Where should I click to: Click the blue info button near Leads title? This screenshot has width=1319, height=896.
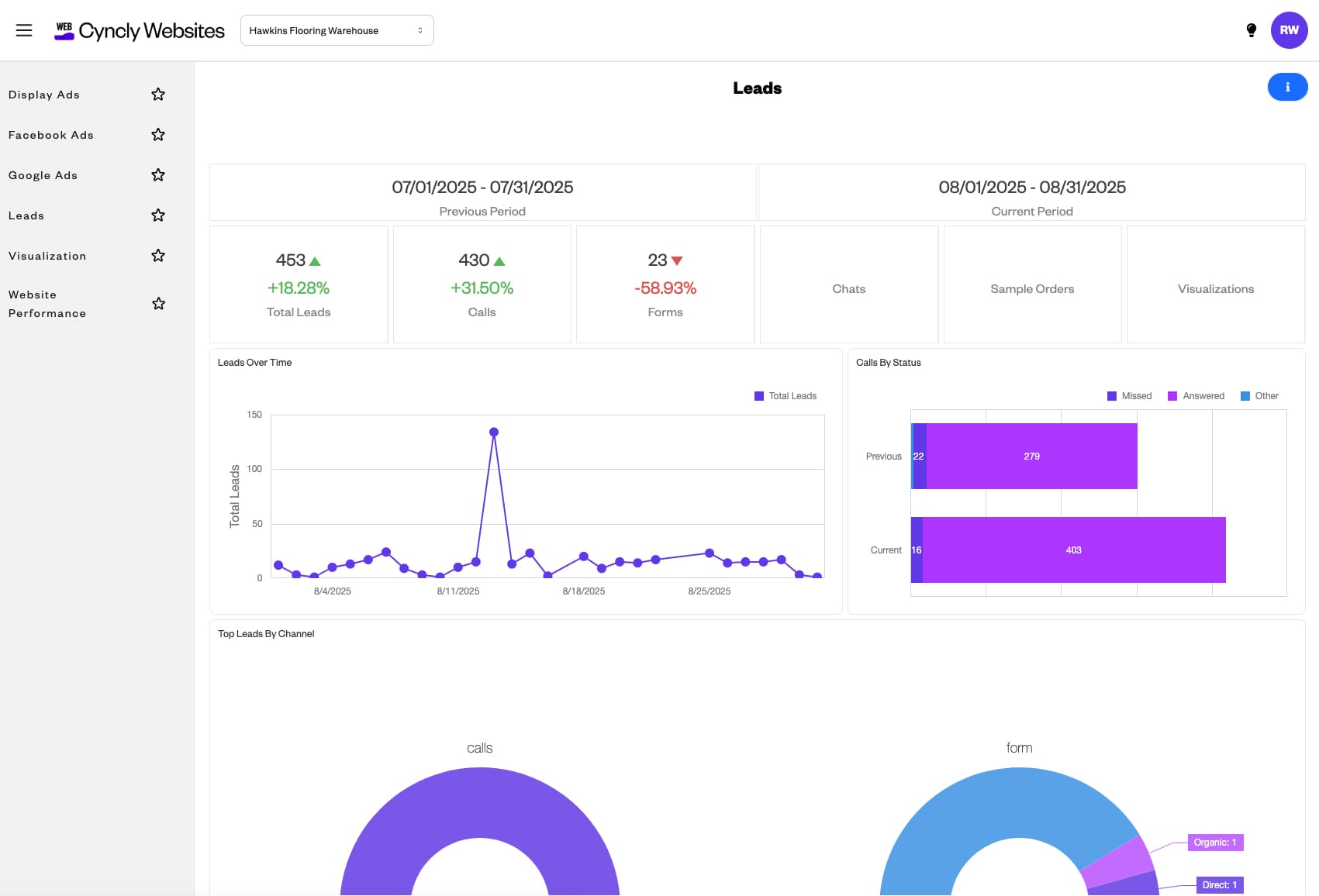1286,87
